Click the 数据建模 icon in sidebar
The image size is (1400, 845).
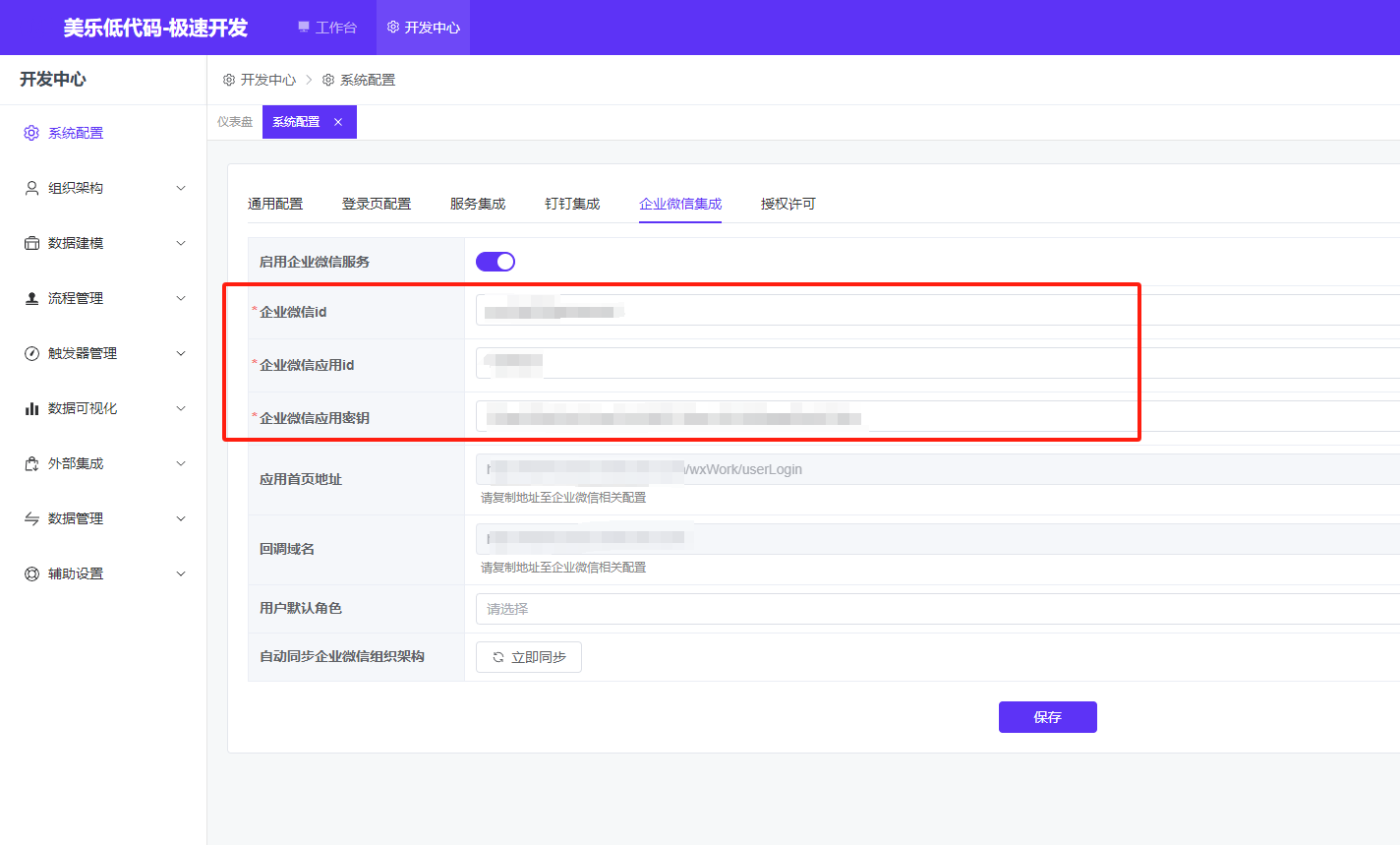[31, 243]
